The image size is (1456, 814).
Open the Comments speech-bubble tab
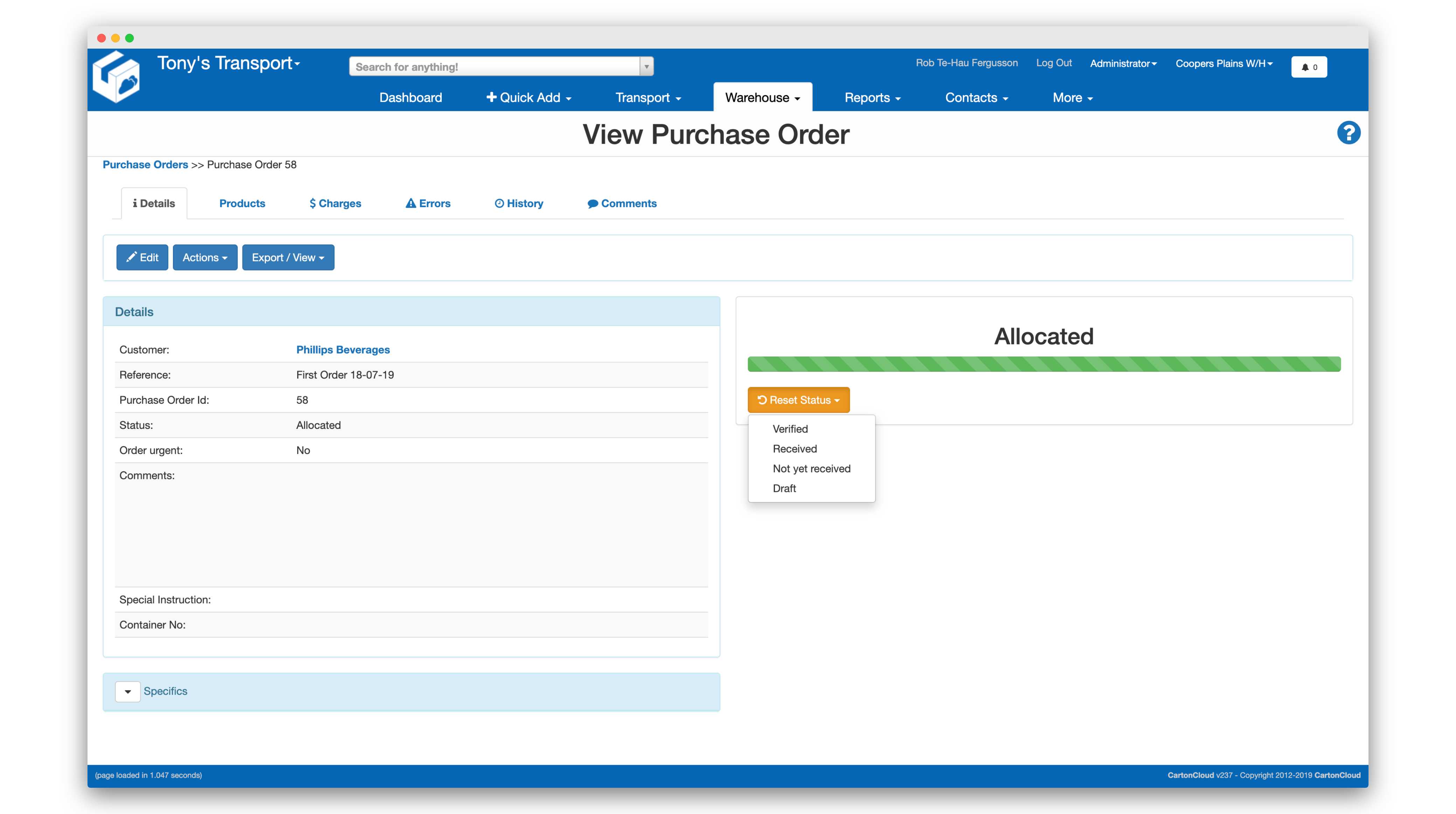(x=622, y=203)
